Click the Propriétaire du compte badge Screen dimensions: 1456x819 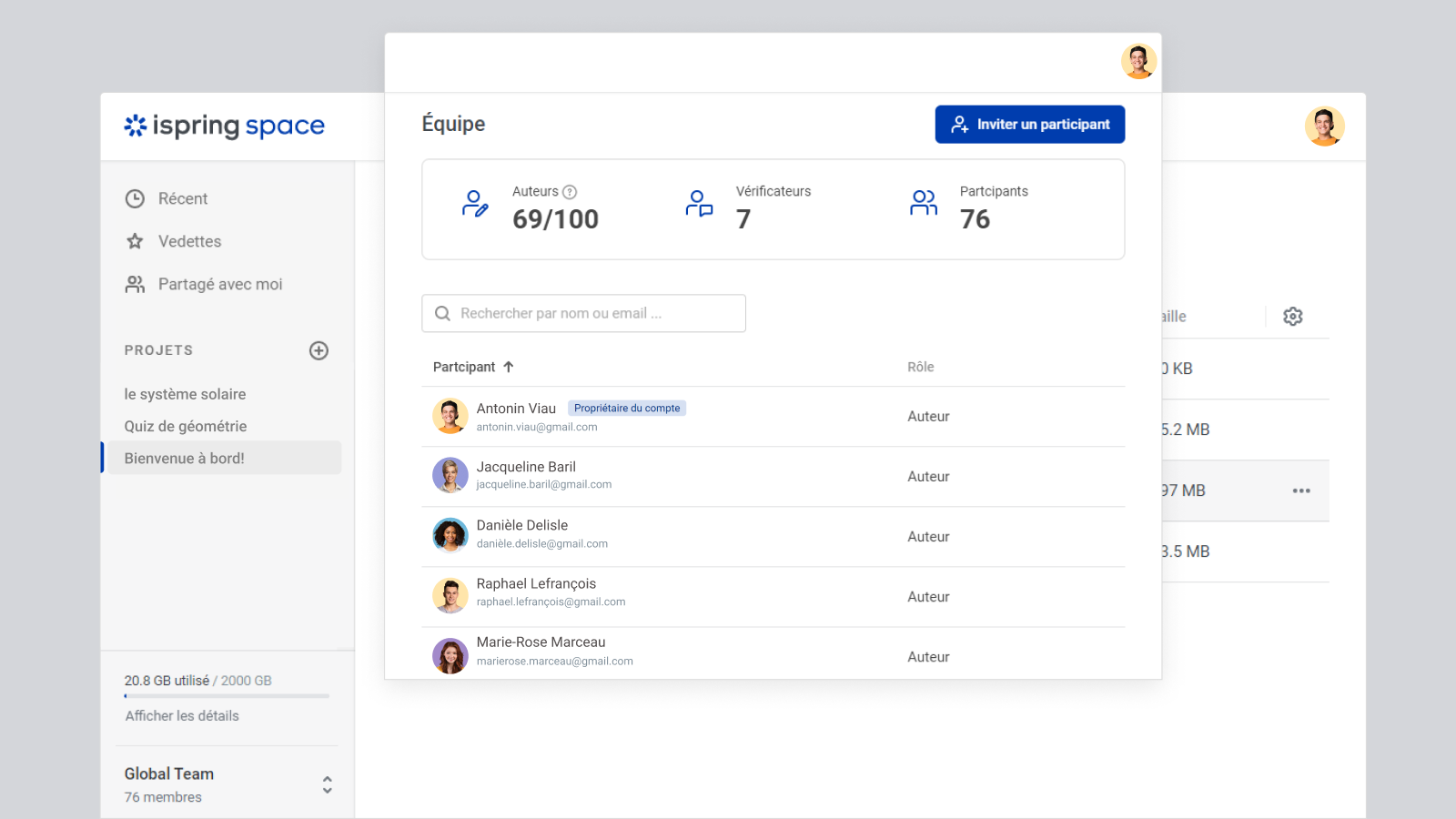pos(627,409)
